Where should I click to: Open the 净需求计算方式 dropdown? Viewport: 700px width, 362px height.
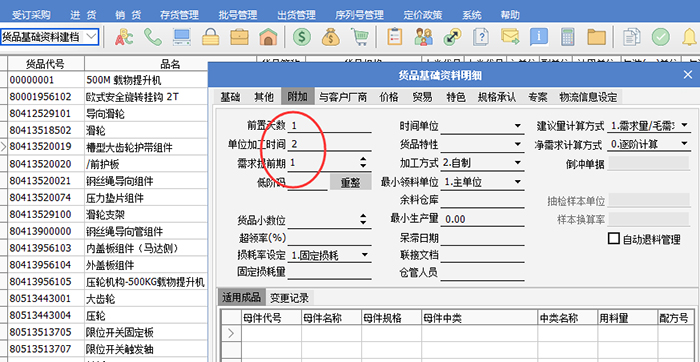pos(684,144)
